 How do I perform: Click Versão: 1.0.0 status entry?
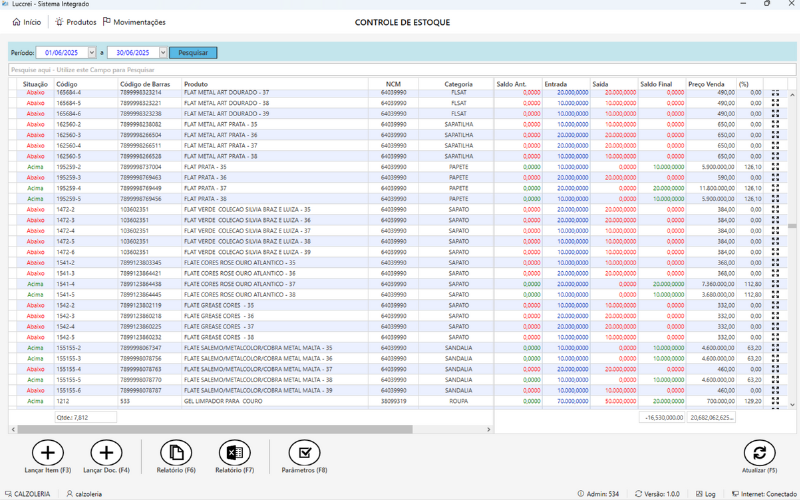[657, 494]
